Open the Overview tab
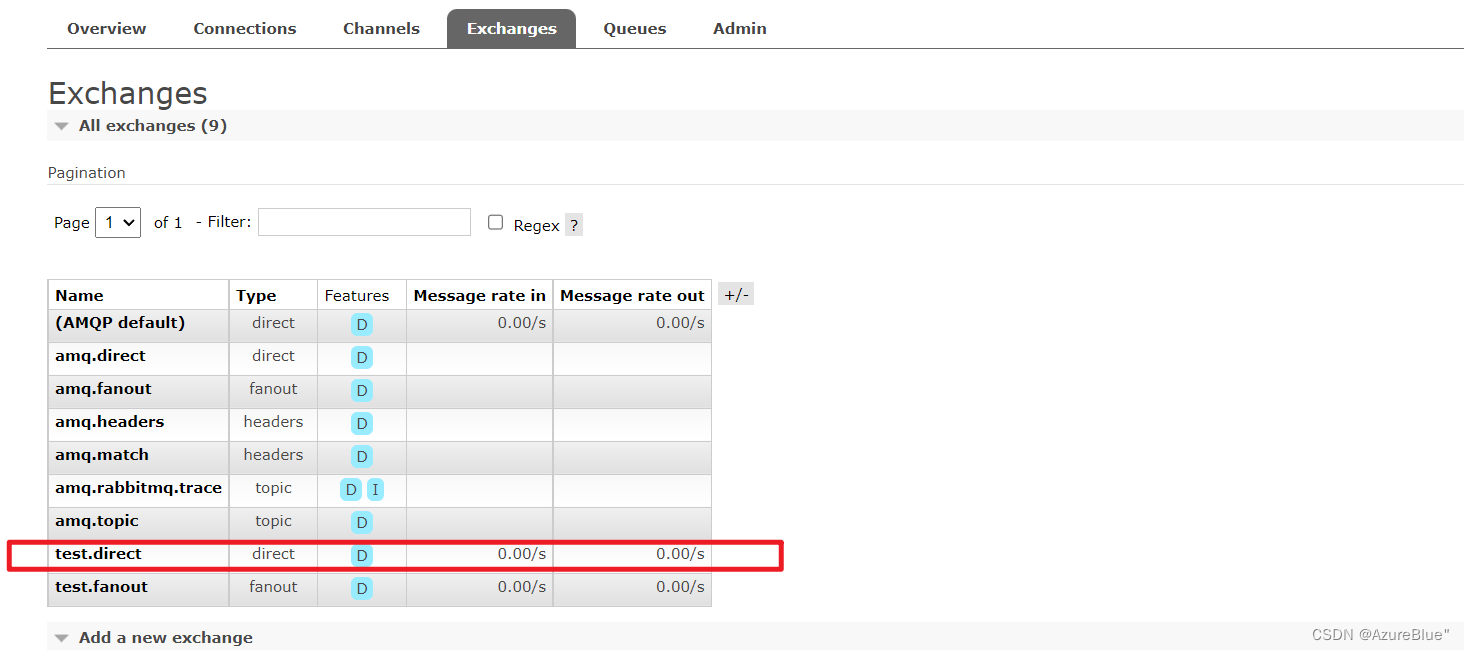This screenshot has height=650, width=1464. coord(107,28)
